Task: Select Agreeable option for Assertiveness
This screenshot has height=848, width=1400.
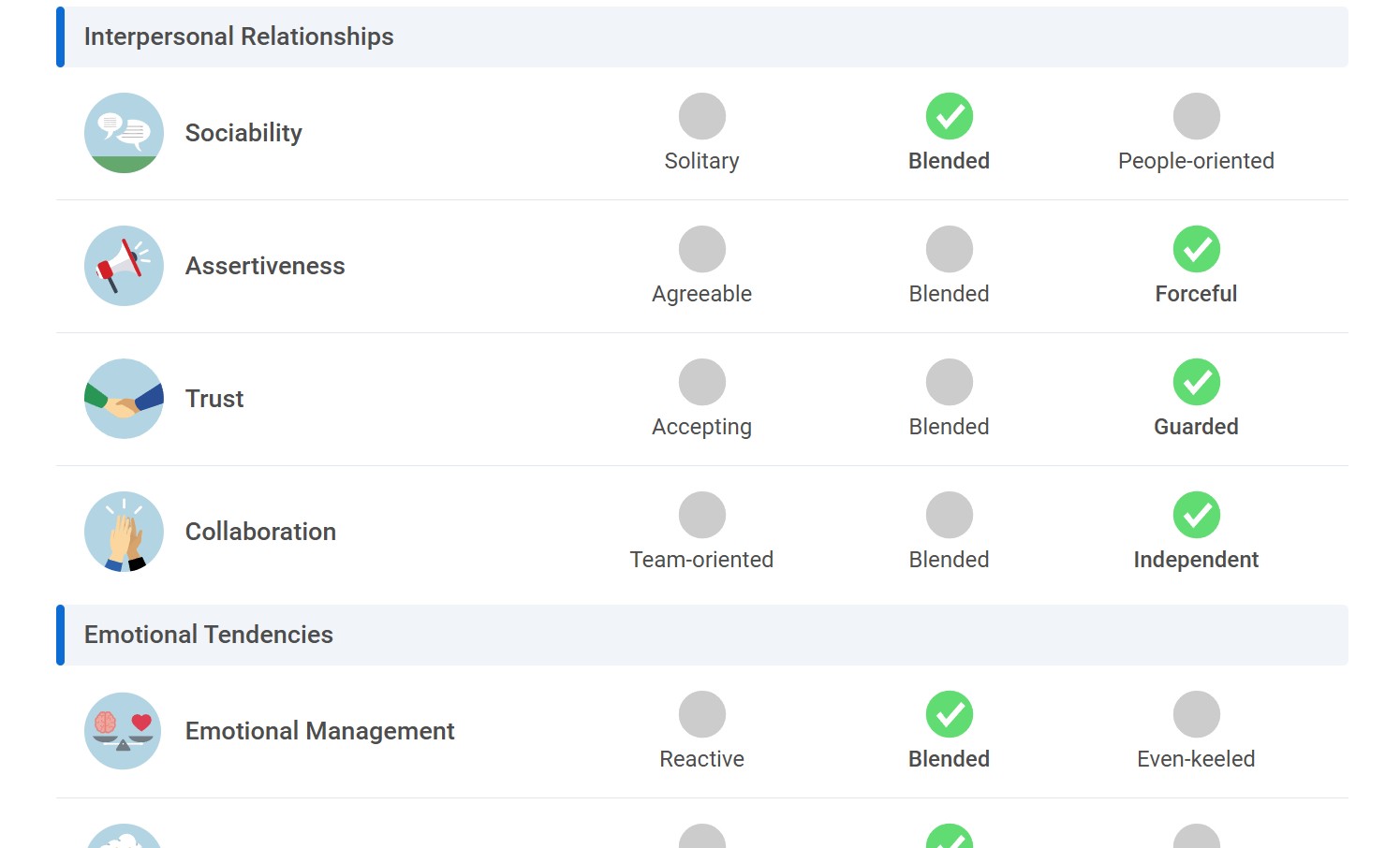Action: tap(701, 249)
